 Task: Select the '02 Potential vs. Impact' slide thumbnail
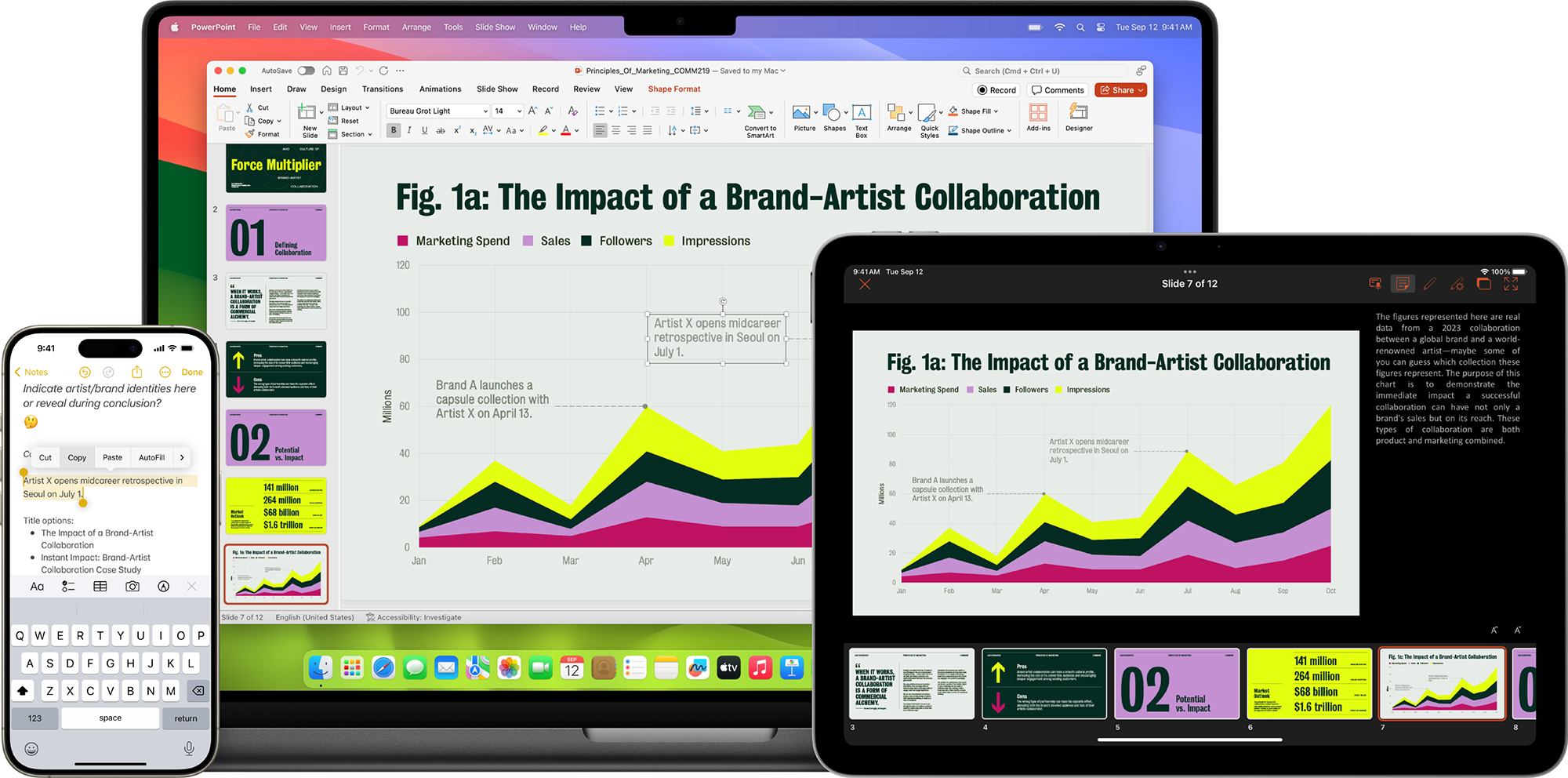tap(276, 438)
